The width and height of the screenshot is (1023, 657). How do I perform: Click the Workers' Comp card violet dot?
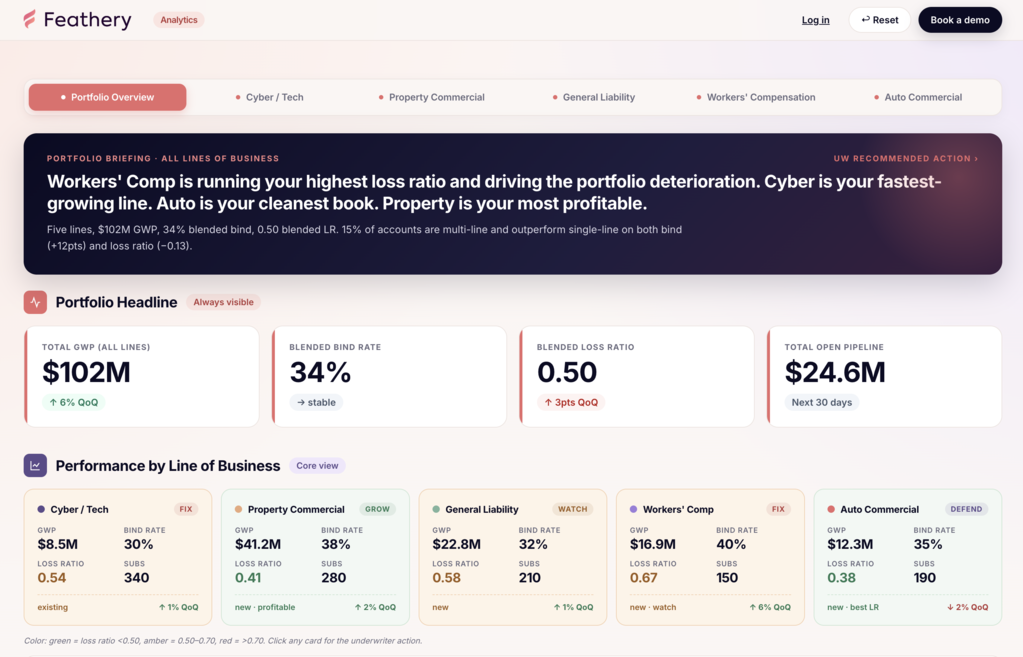pyautogui.click(x=634, y=510)
